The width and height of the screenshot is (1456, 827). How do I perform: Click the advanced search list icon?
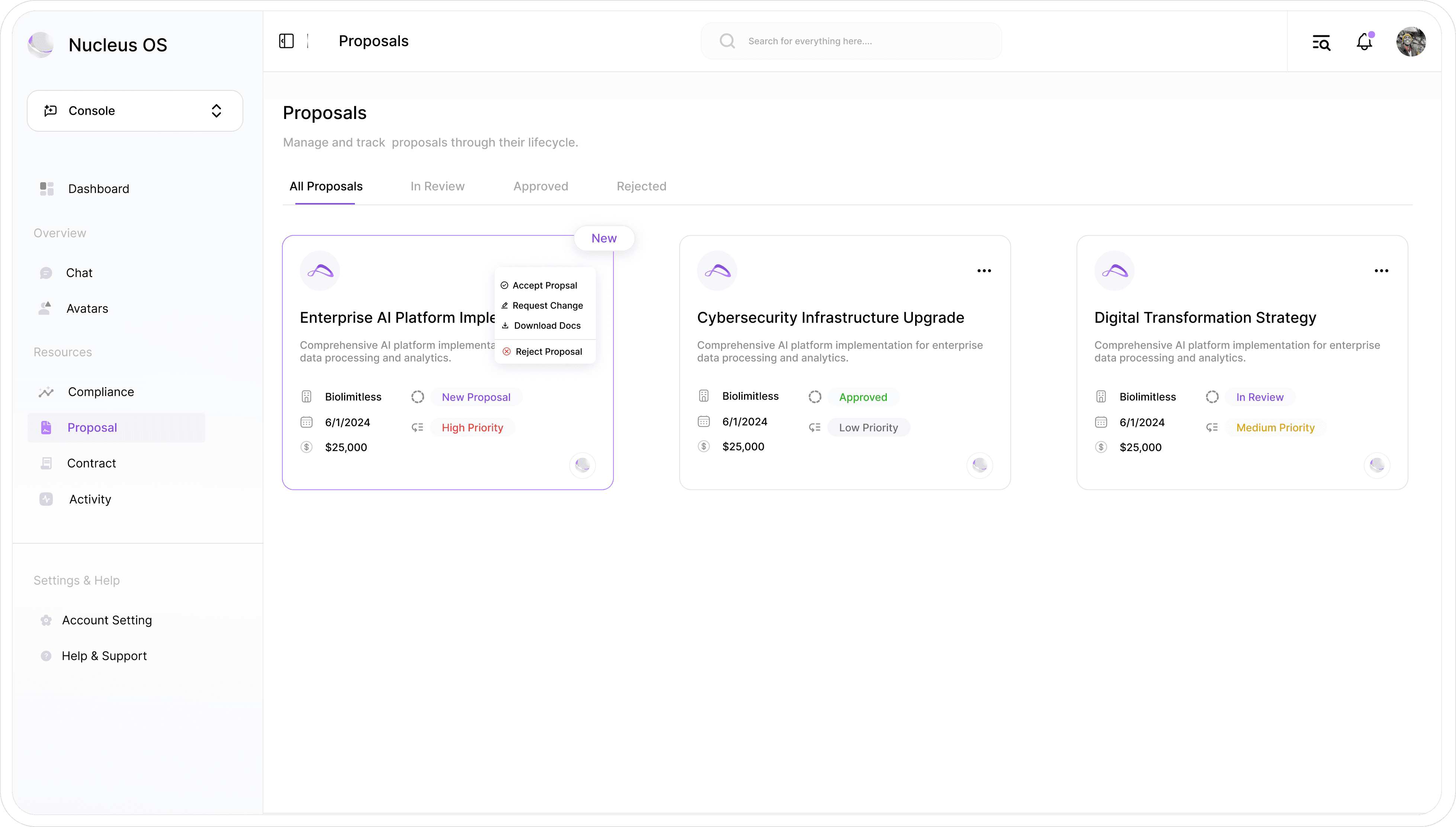pyautogui.click(x=1321, y=42)
